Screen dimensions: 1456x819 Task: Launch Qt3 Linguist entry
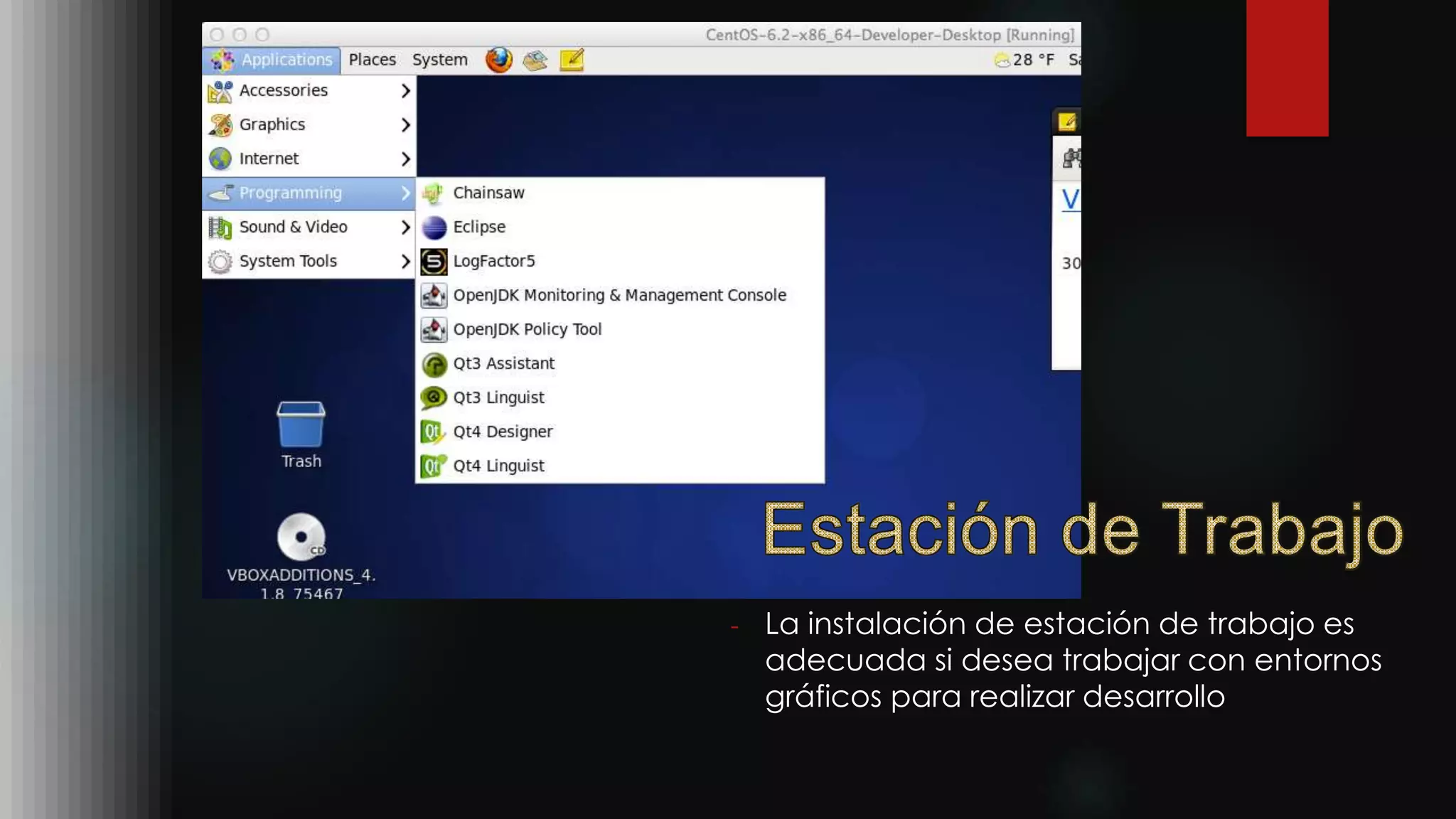(620, 398)
